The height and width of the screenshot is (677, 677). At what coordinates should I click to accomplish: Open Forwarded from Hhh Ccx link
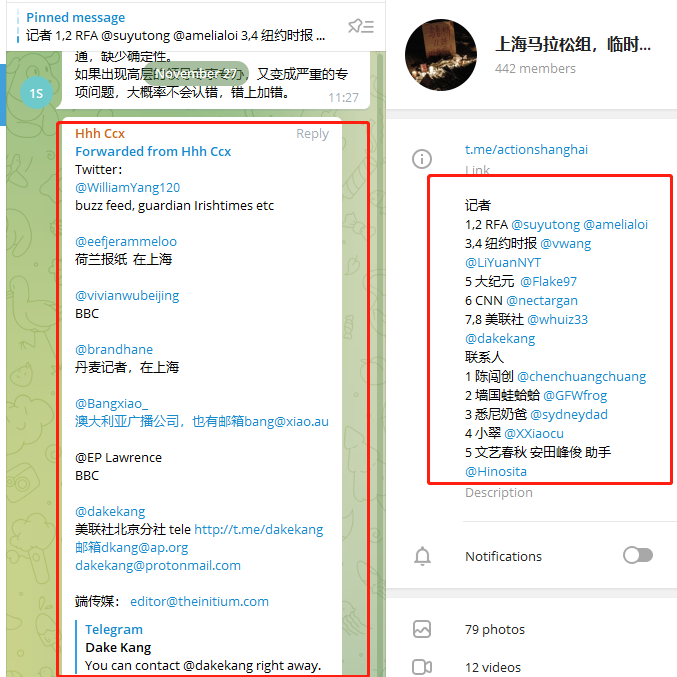(x=153, y=152)
